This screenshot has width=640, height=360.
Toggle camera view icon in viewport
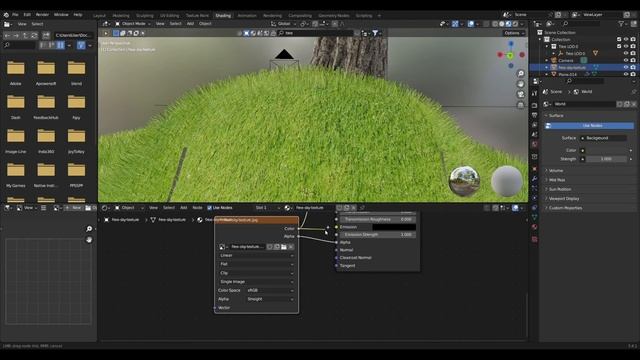point(520,94)
